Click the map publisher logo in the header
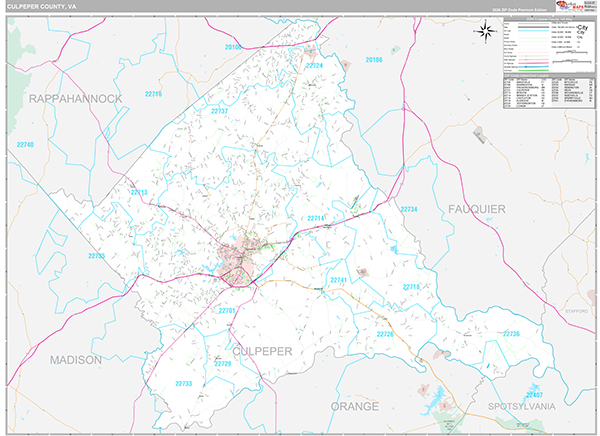The height and width of the screenshot is (436, 600). tap(575, 6)
